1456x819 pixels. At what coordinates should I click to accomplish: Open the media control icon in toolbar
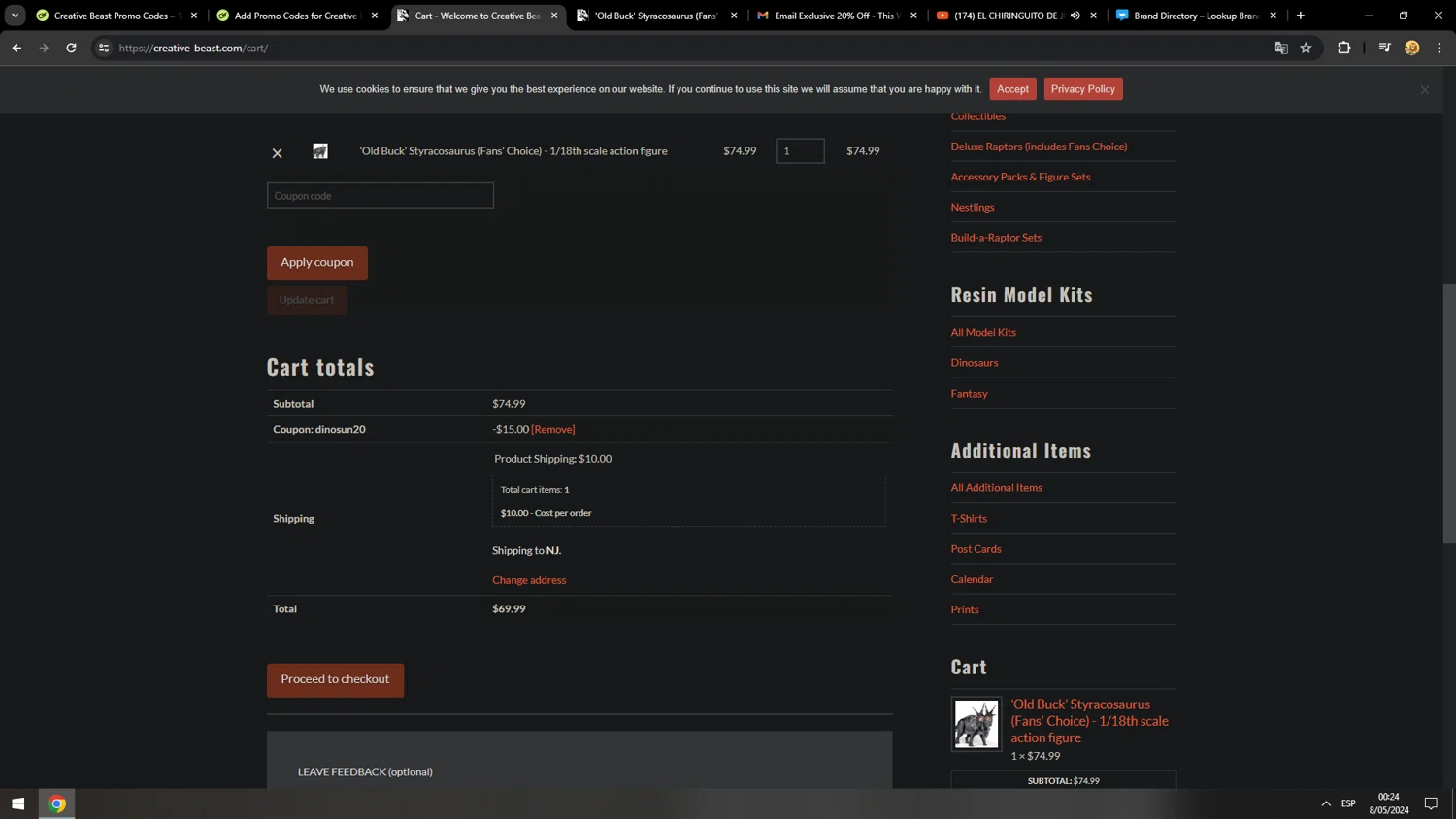point(1385,48)
